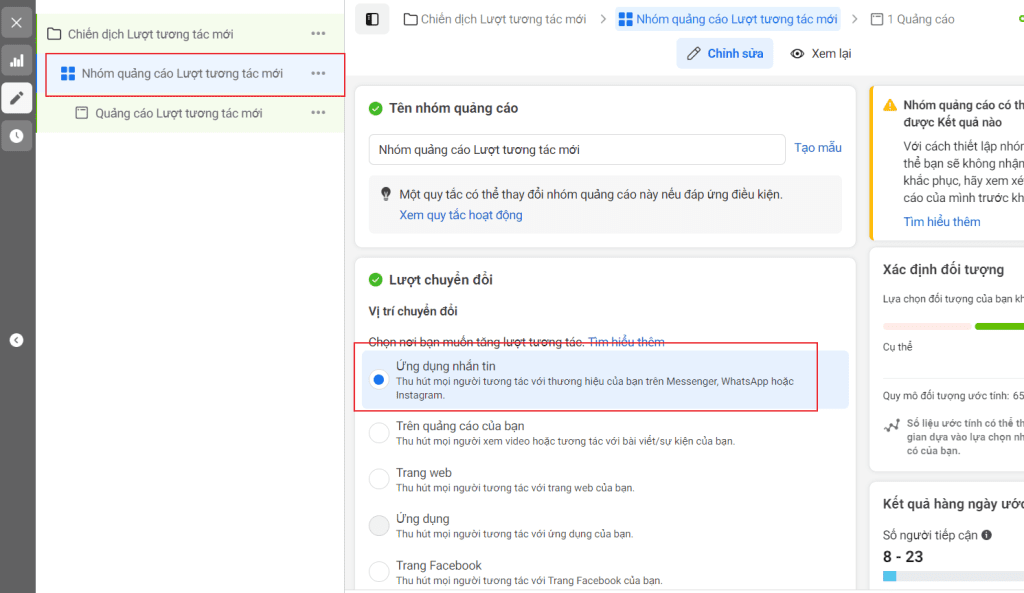The height and width of the screenshot is (593, 1024).
Task: Click green checkmark beside Lượt chuyển đổi
Action: pos(376,280)
